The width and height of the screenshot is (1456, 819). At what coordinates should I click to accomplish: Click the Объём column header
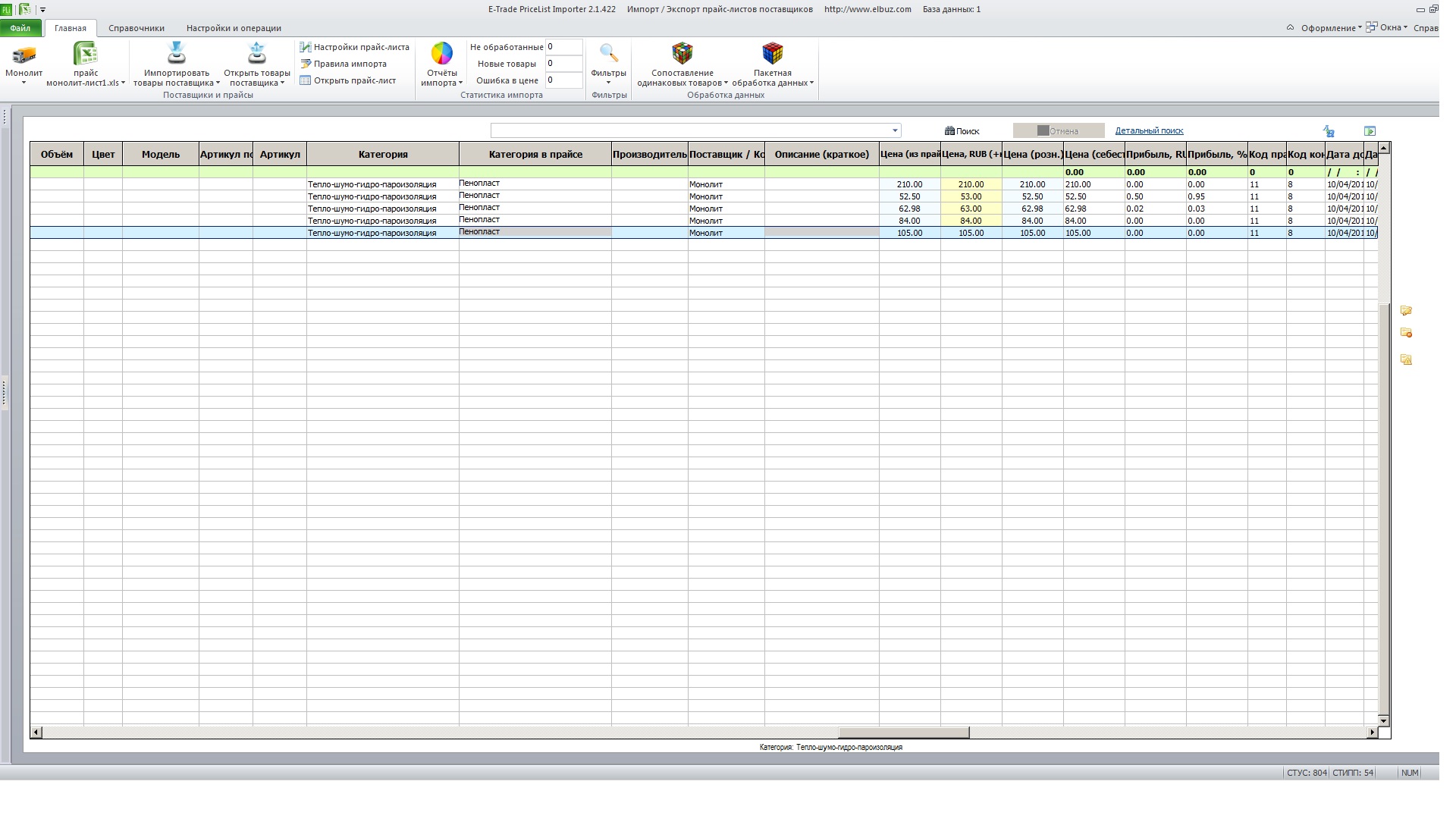[57, 154]
